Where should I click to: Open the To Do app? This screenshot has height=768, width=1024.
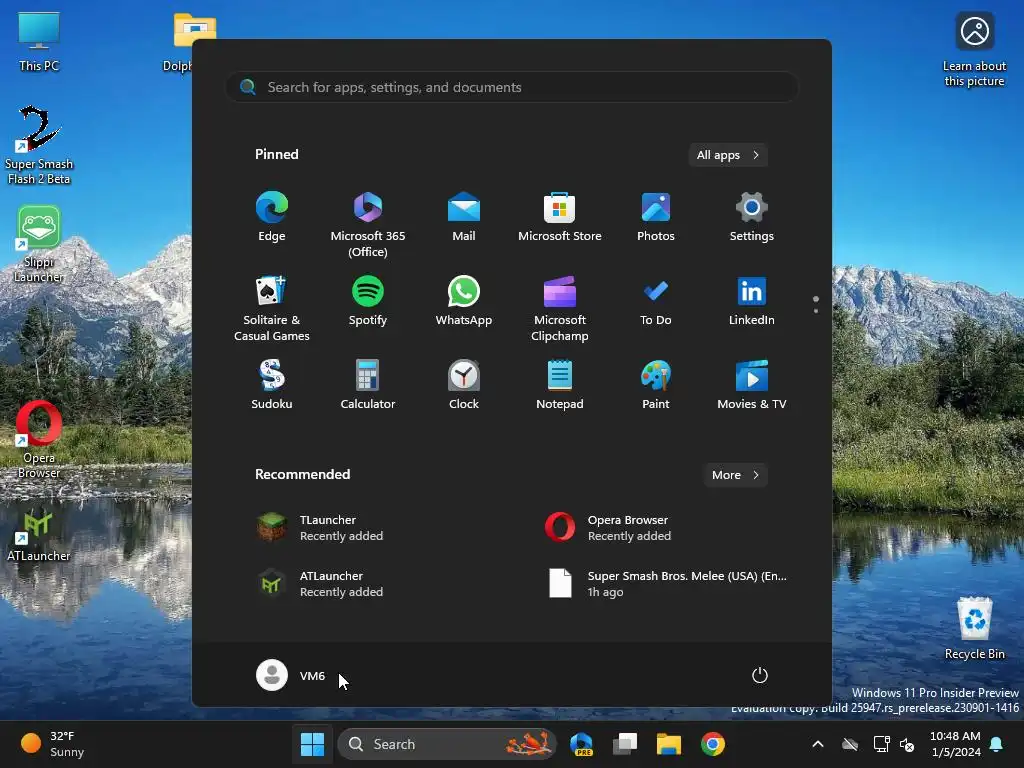pyautogui.click(x=656, y=301)
